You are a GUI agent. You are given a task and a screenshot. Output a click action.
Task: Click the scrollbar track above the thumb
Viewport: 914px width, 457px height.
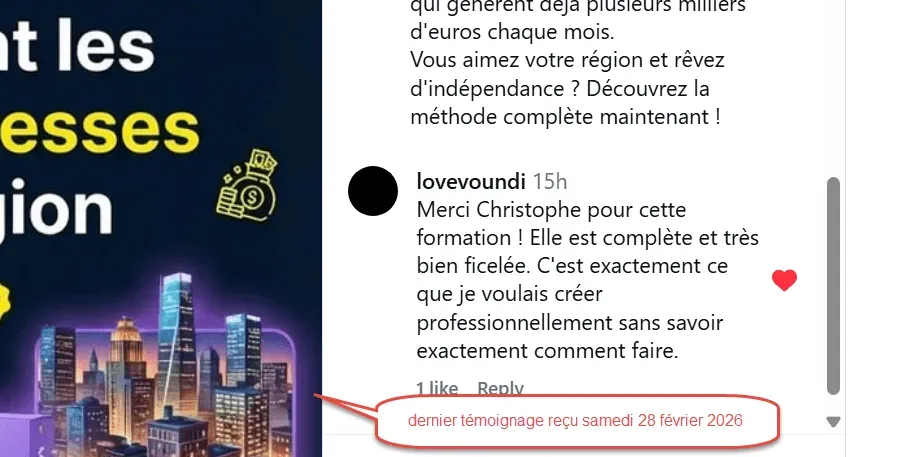pos(834,87)
